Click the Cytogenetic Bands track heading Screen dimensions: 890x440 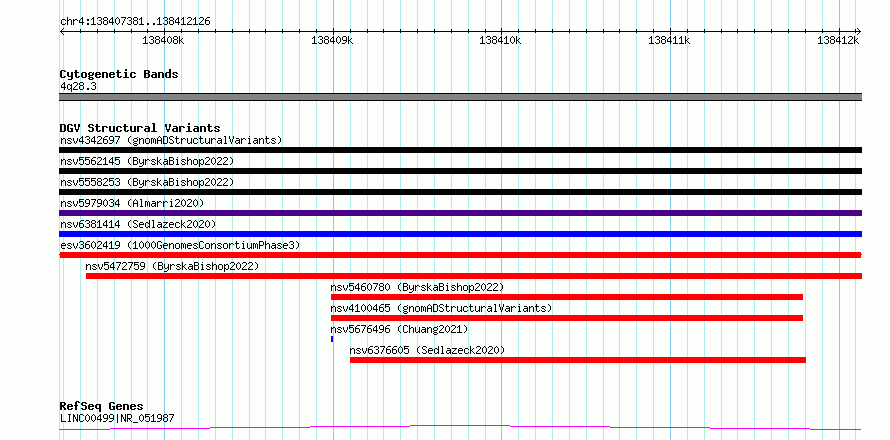tap(119, 74)
